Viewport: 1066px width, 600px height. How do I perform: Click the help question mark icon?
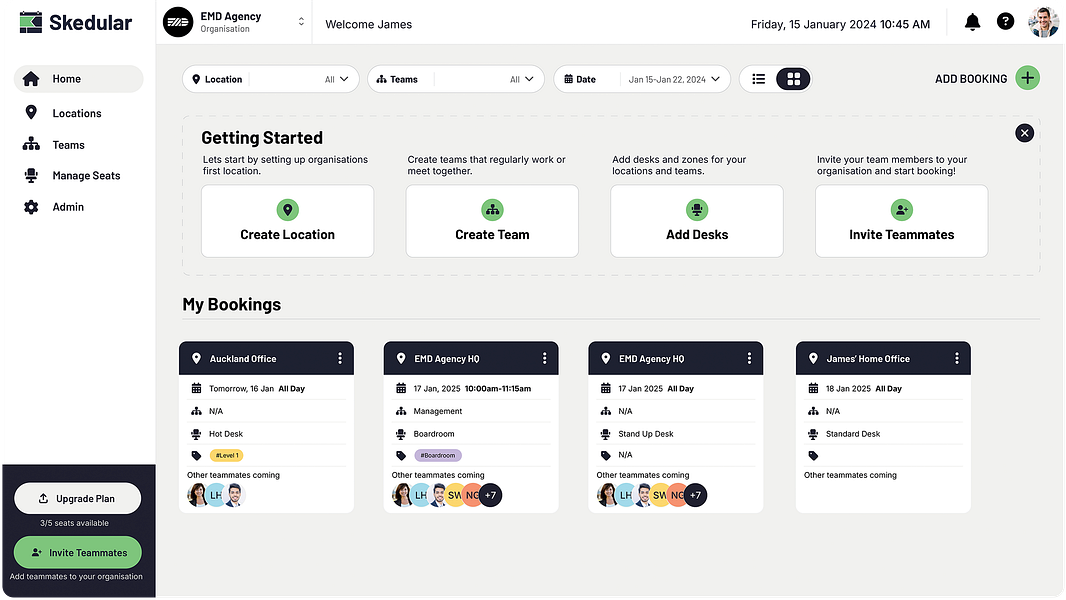point(1005,22)
